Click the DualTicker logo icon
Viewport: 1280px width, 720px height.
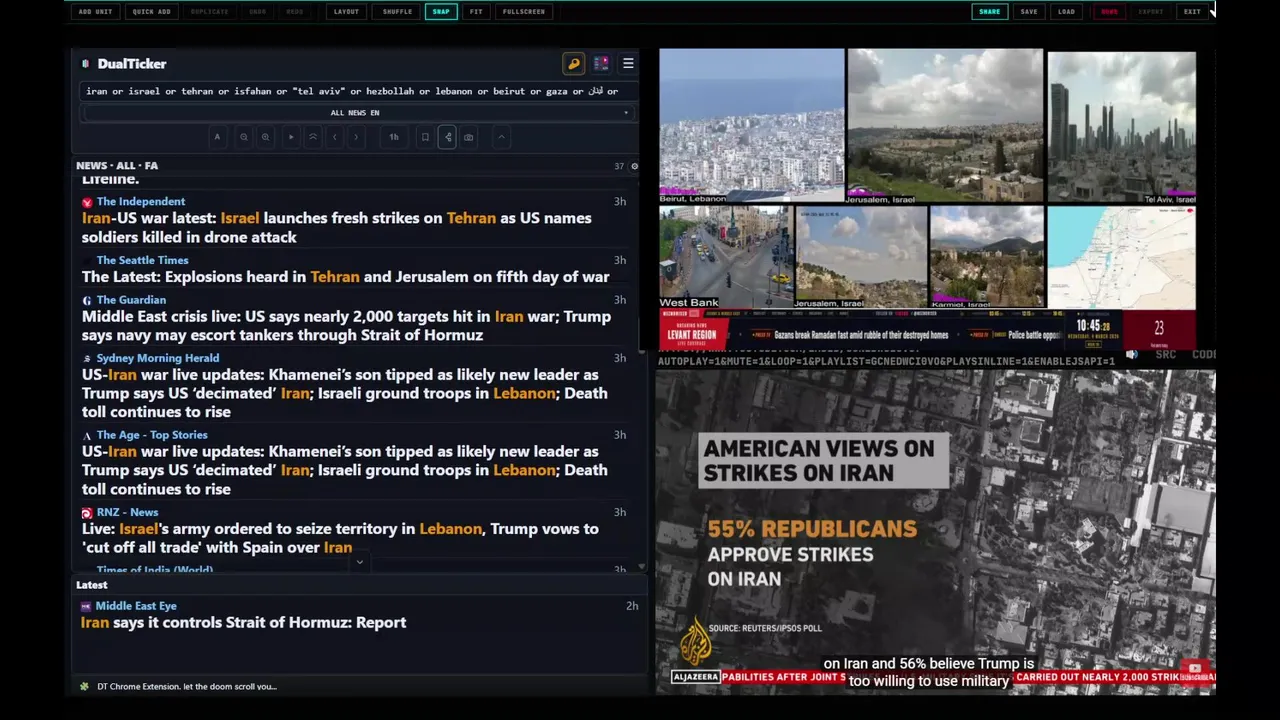[x=86, y=64]
